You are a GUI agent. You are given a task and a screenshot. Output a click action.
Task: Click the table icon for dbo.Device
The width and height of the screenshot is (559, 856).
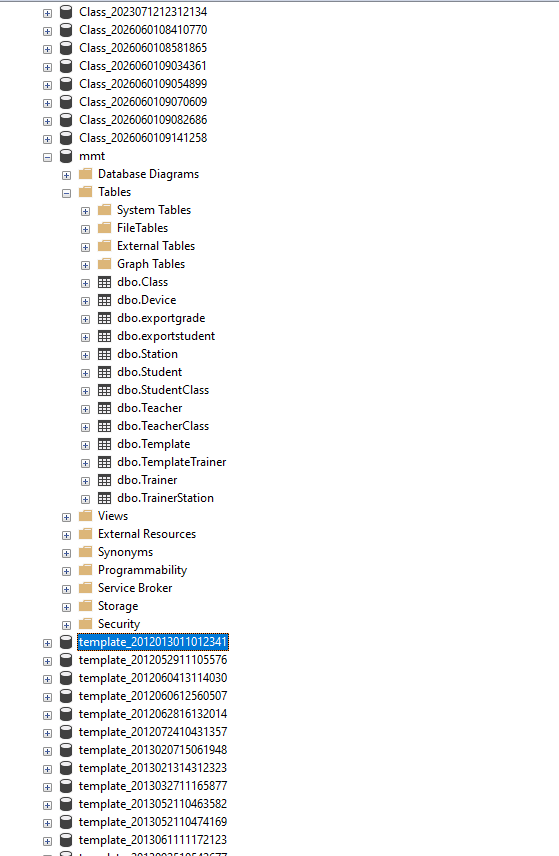(104, 300)
